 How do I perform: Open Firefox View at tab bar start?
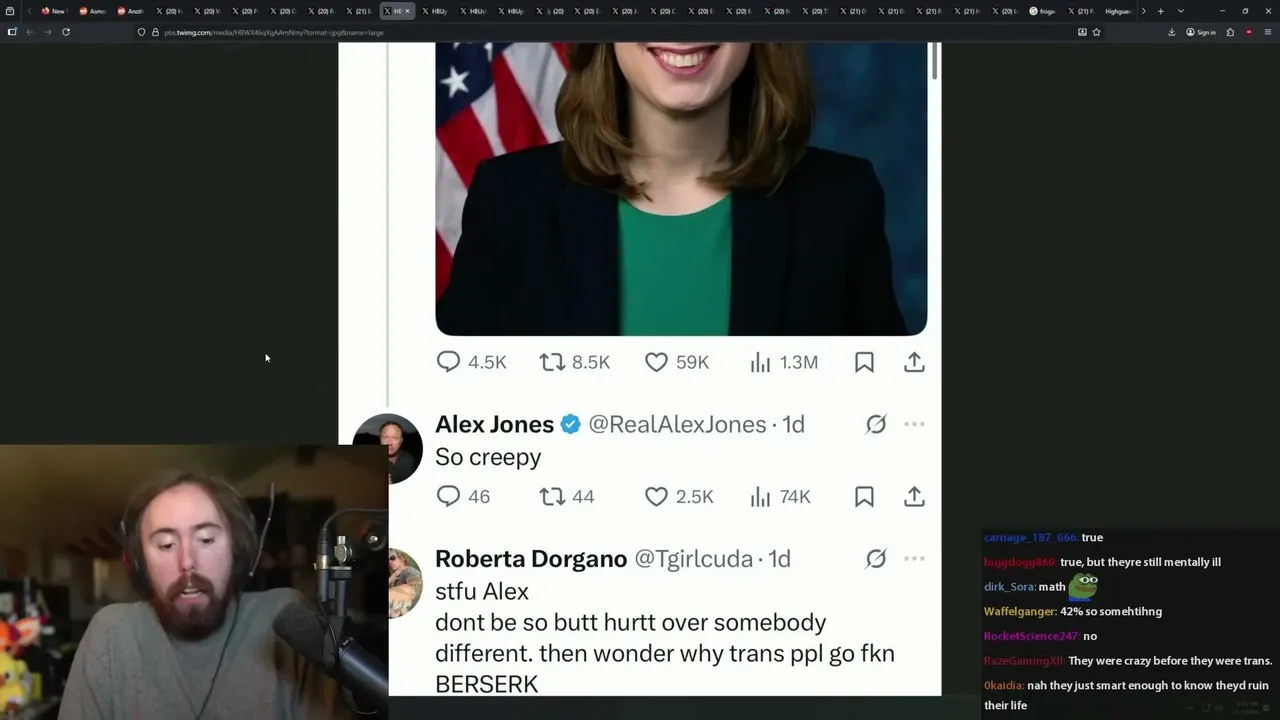point(10,11)
